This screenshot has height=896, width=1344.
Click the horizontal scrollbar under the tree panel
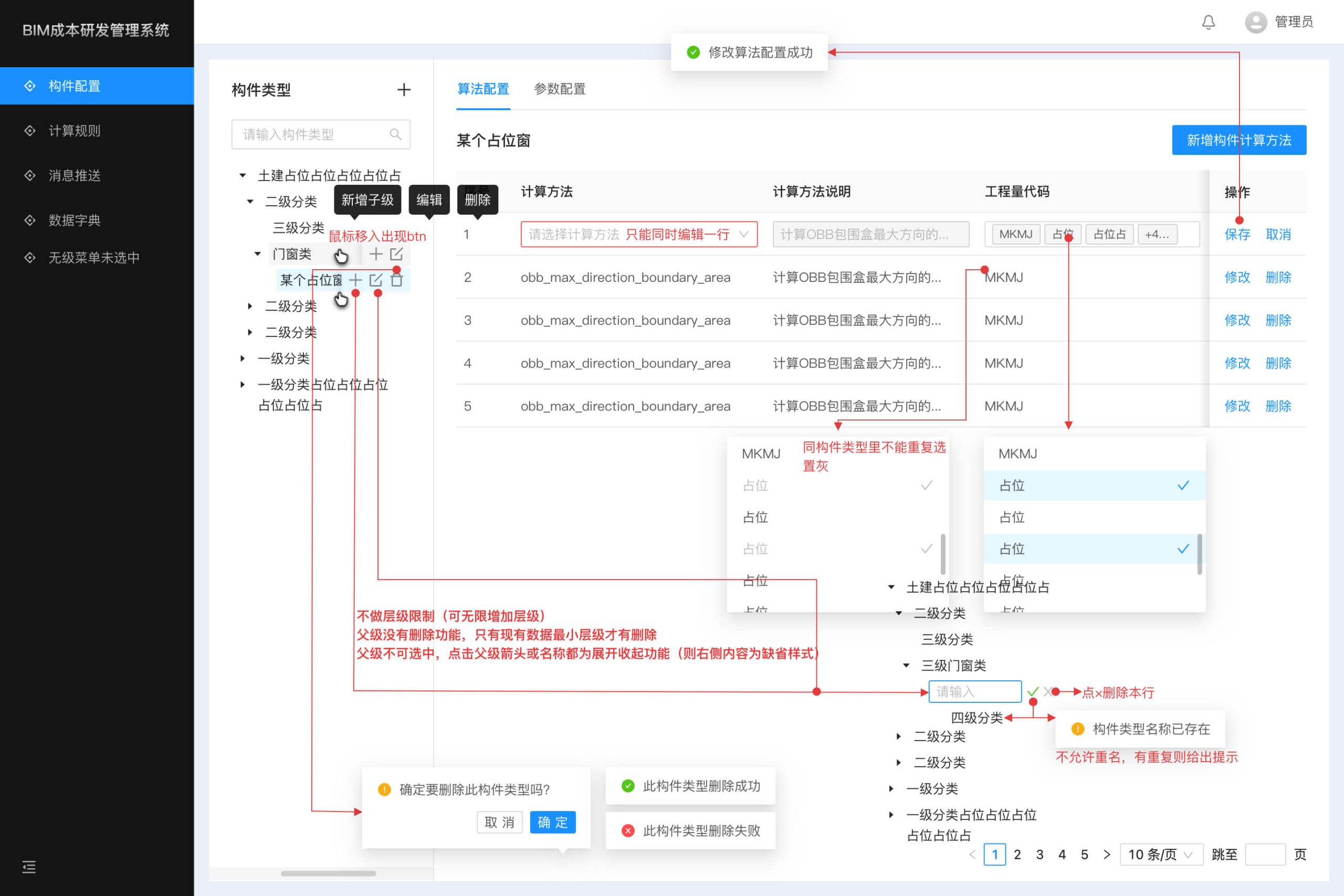tap(328, 873)
